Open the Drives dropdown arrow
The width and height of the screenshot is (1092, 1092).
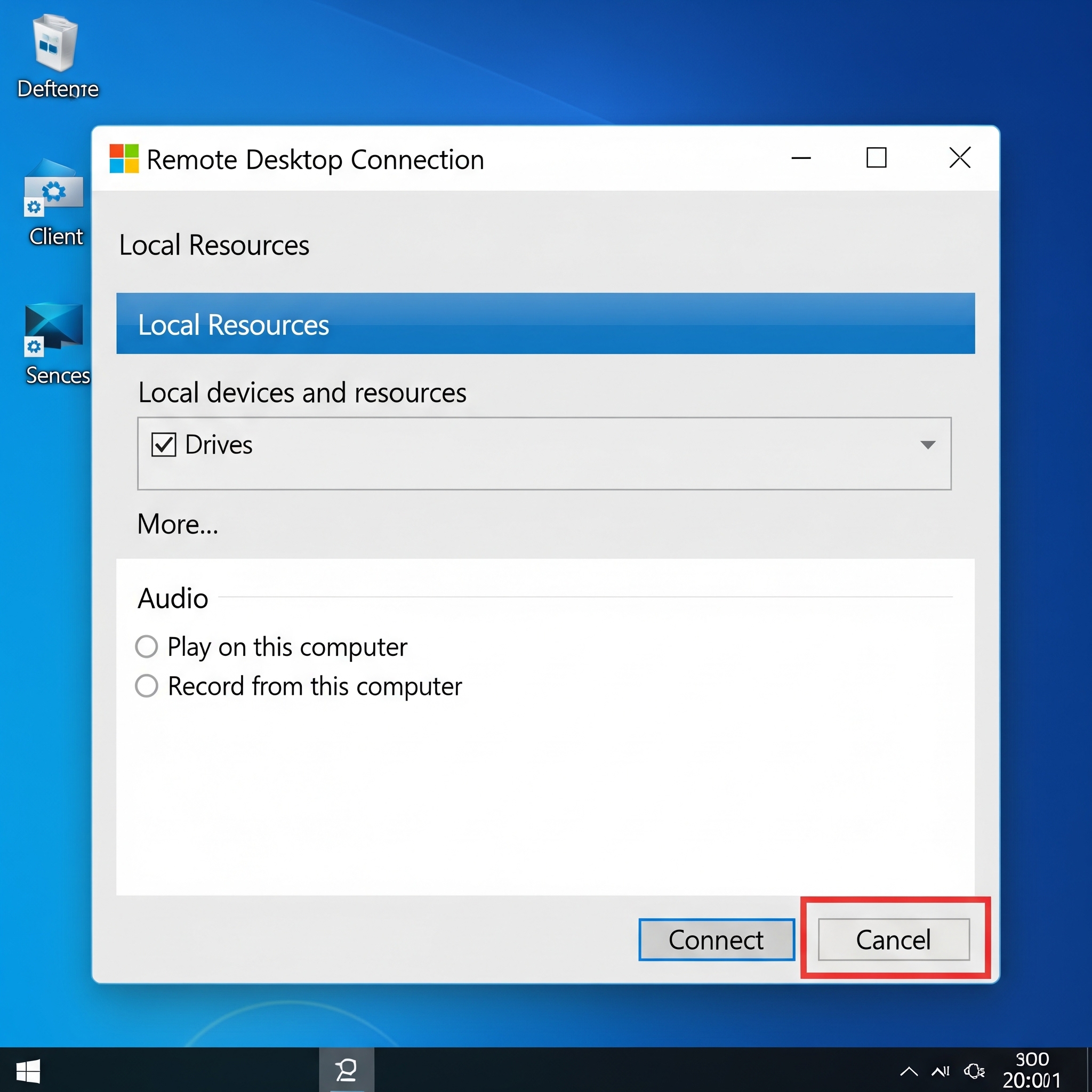tap(928, 445)
